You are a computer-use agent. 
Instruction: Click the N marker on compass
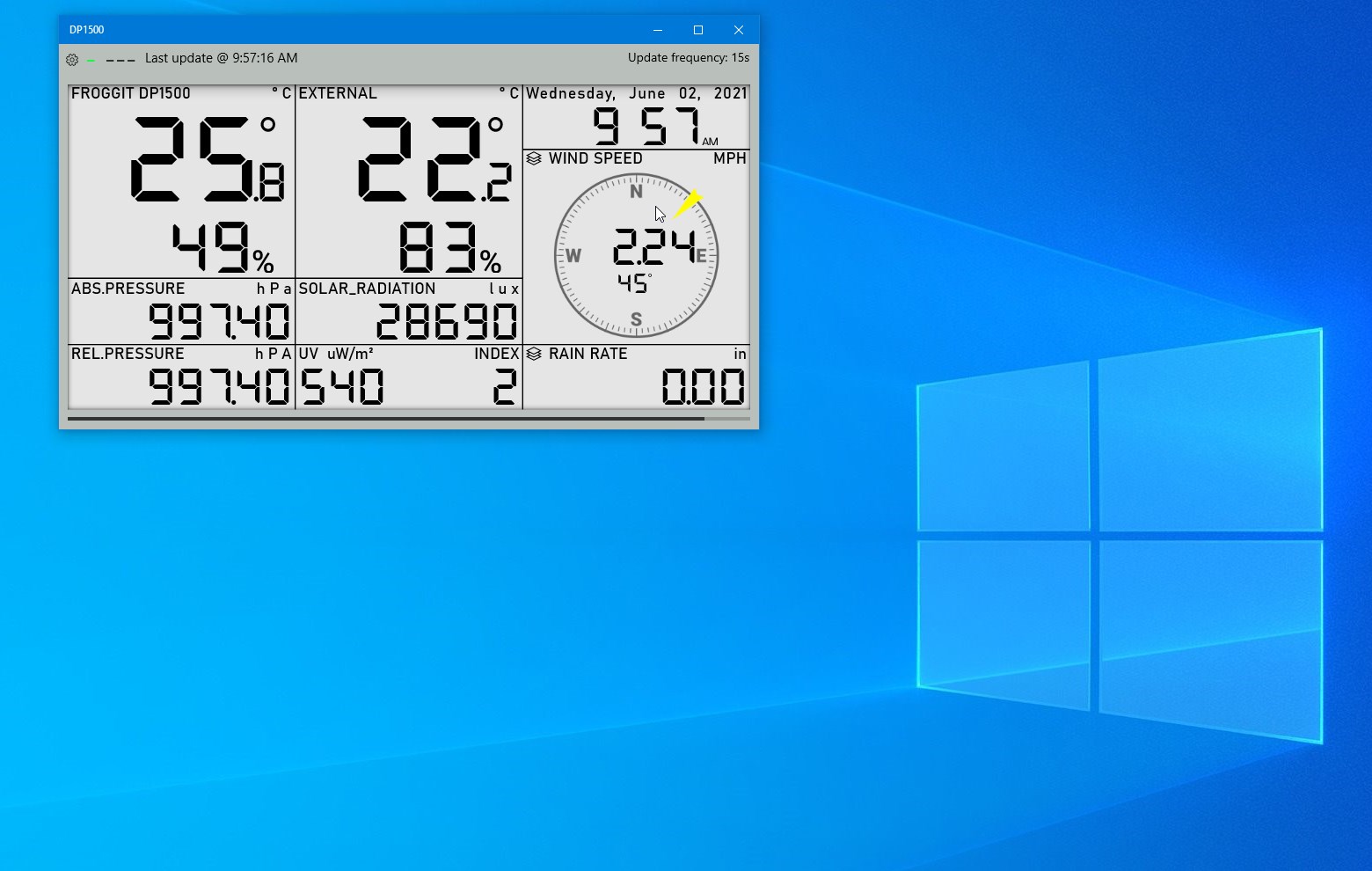click(636, 192)
